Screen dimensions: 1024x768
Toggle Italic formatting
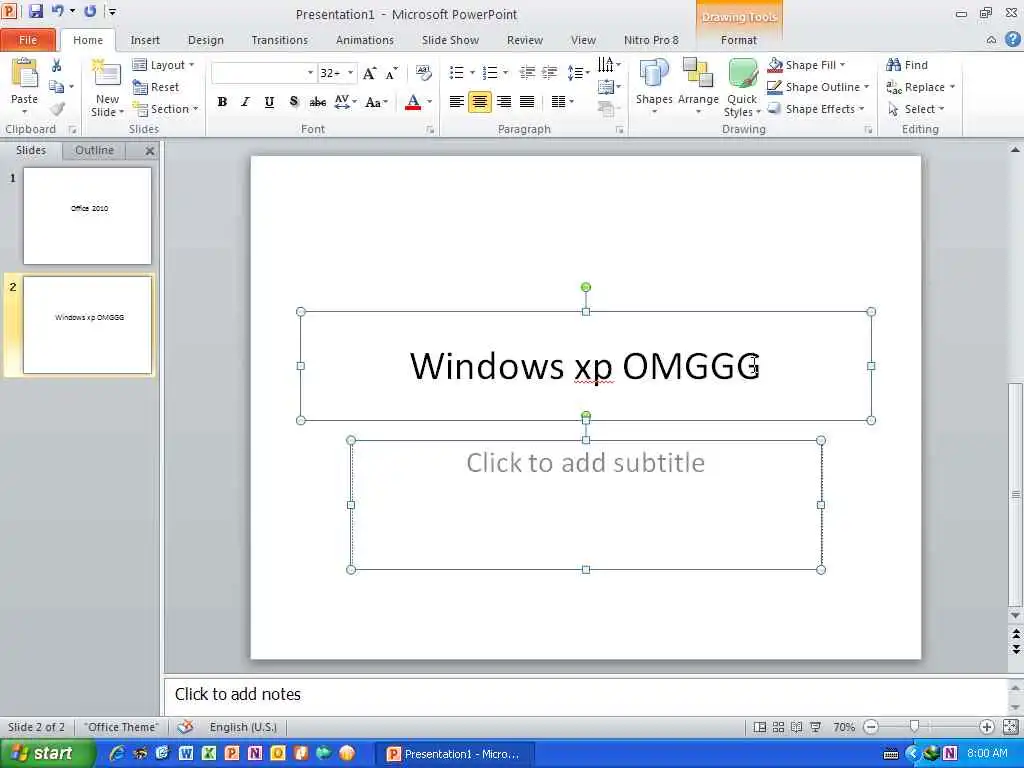pyautogui.click(x=246, y=102)
